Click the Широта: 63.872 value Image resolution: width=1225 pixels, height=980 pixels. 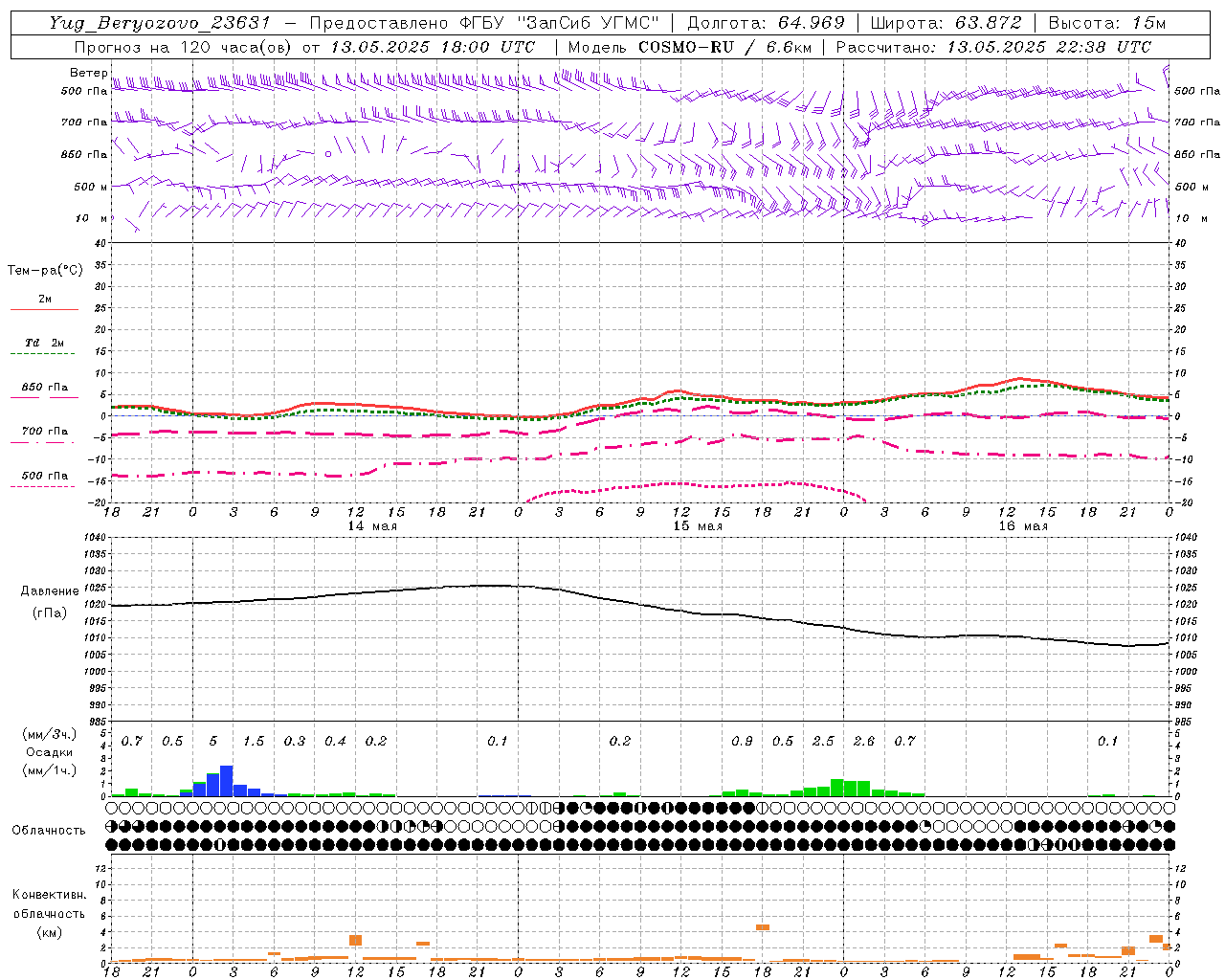tap(947, 23)
